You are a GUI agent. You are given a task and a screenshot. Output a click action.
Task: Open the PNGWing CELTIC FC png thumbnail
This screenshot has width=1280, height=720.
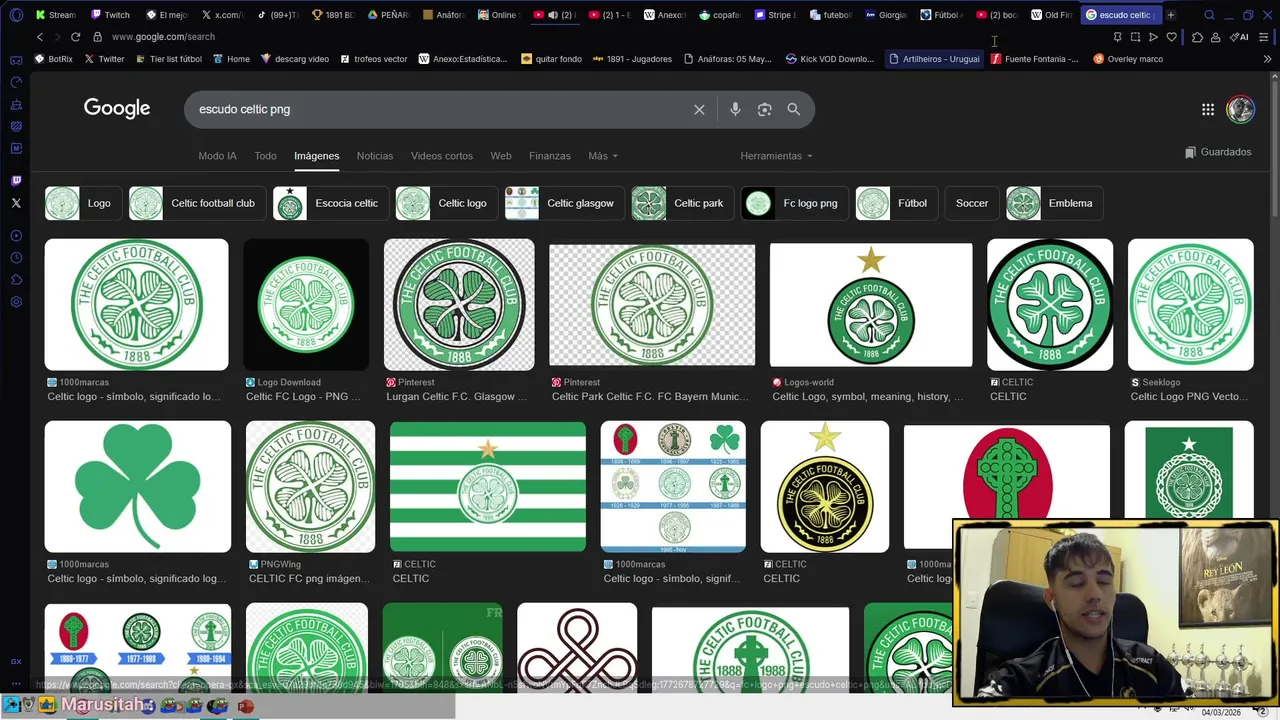click(310, 486)
